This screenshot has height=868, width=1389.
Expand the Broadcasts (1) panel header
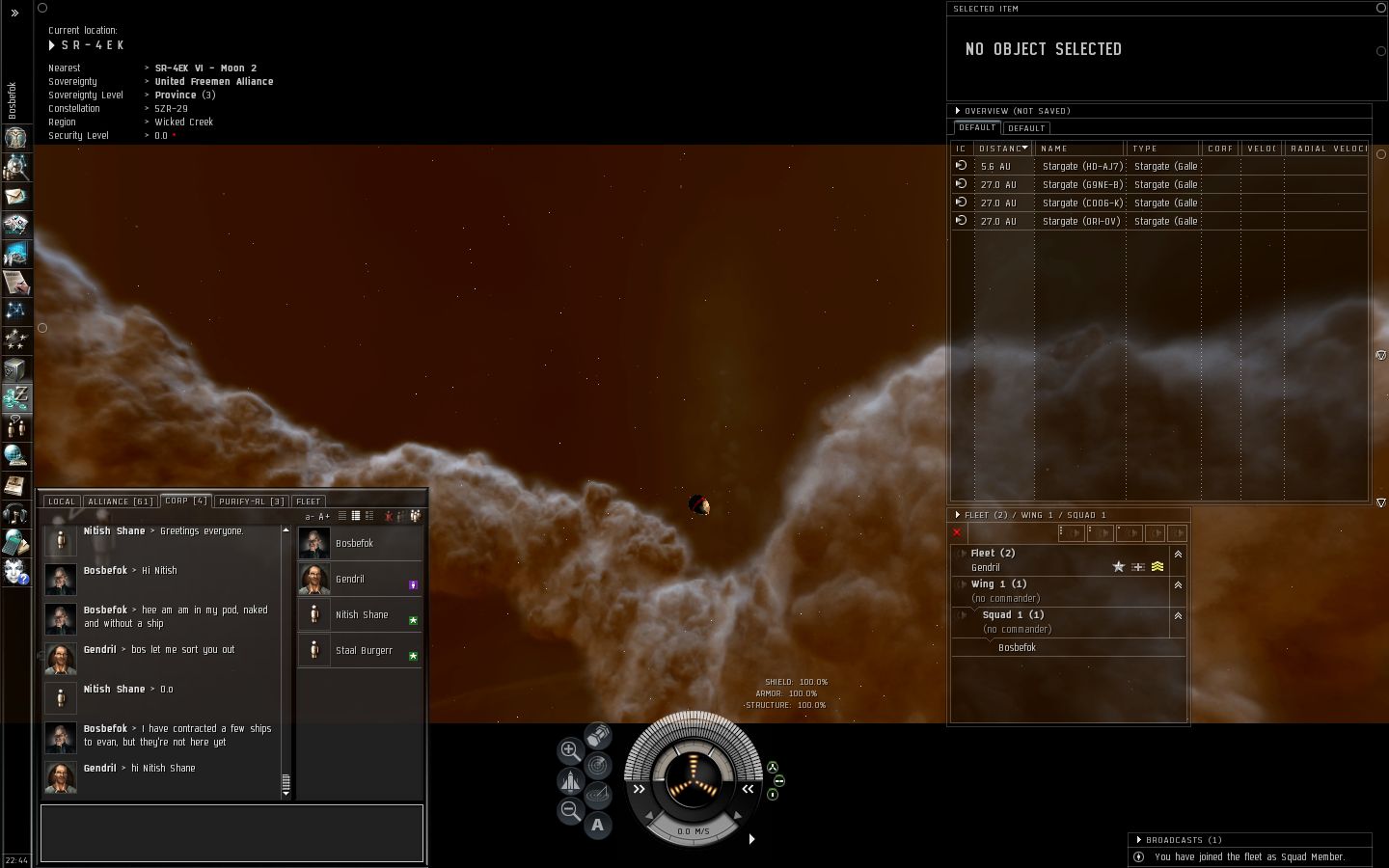[x=1250, y=840]
